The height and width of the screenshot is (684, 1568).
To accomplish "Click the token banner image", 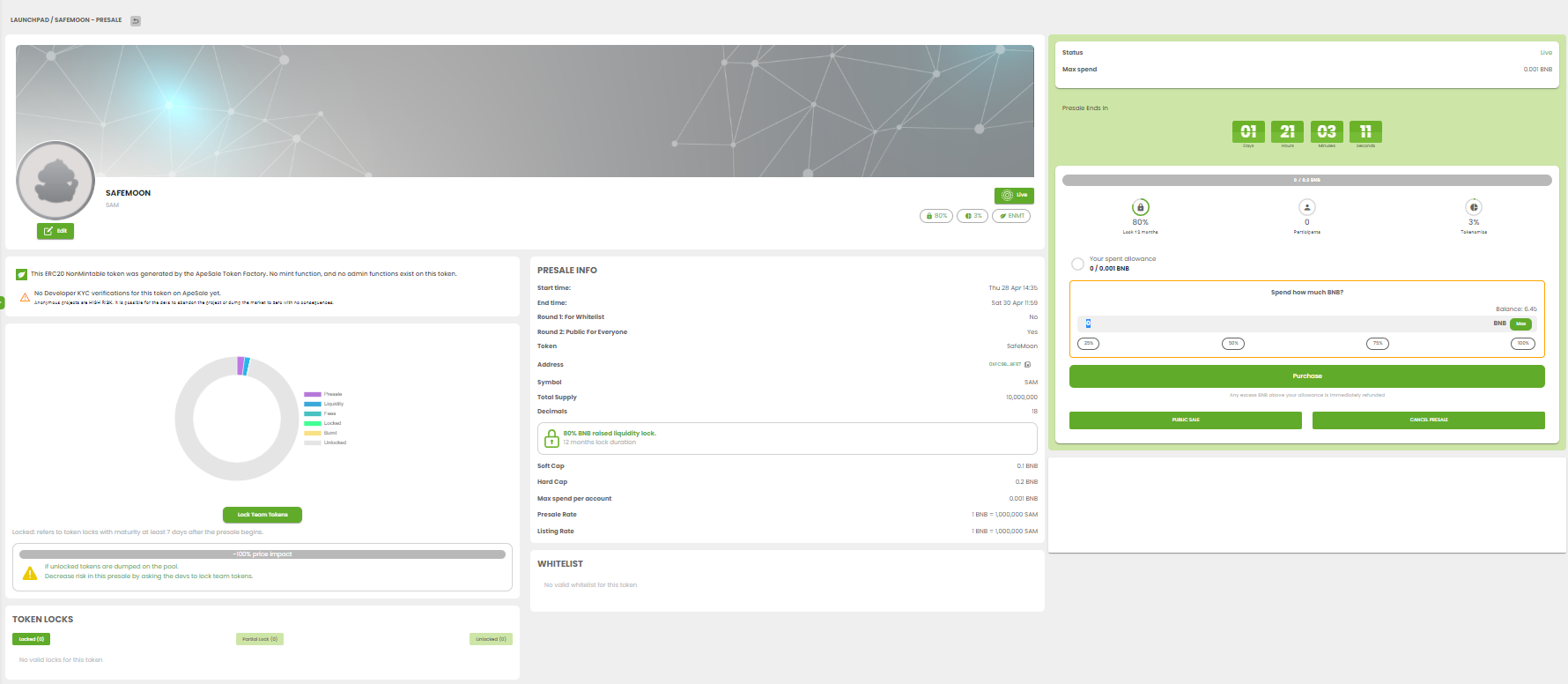I will [525, 111].
